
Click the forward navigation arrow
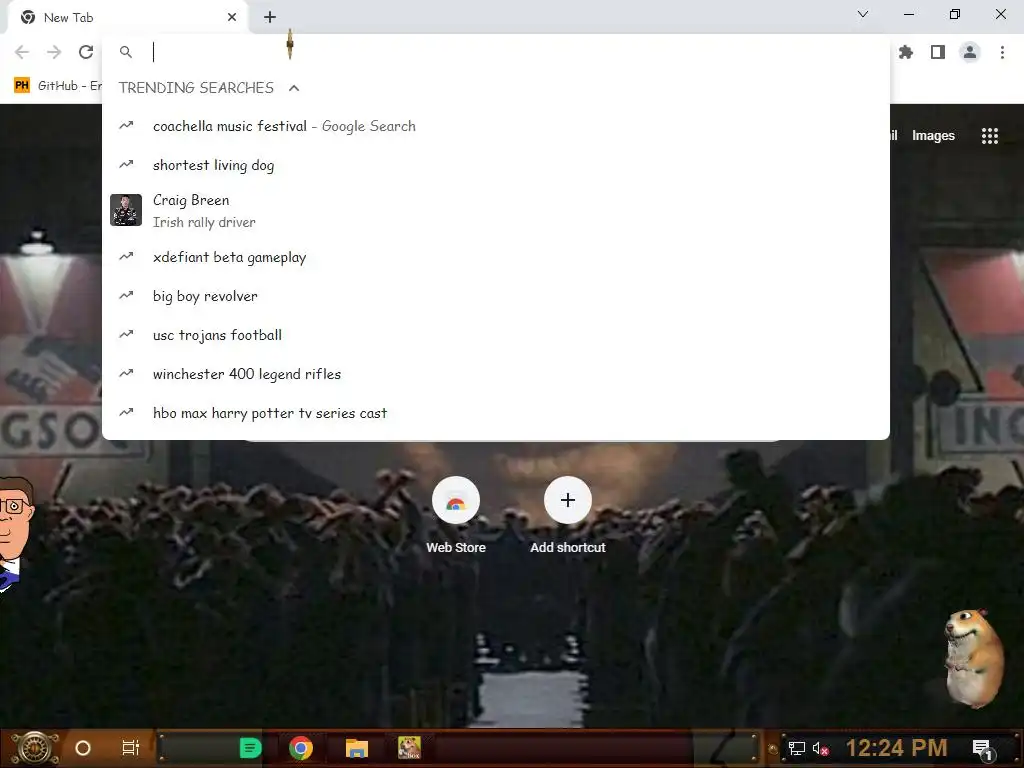54,52
